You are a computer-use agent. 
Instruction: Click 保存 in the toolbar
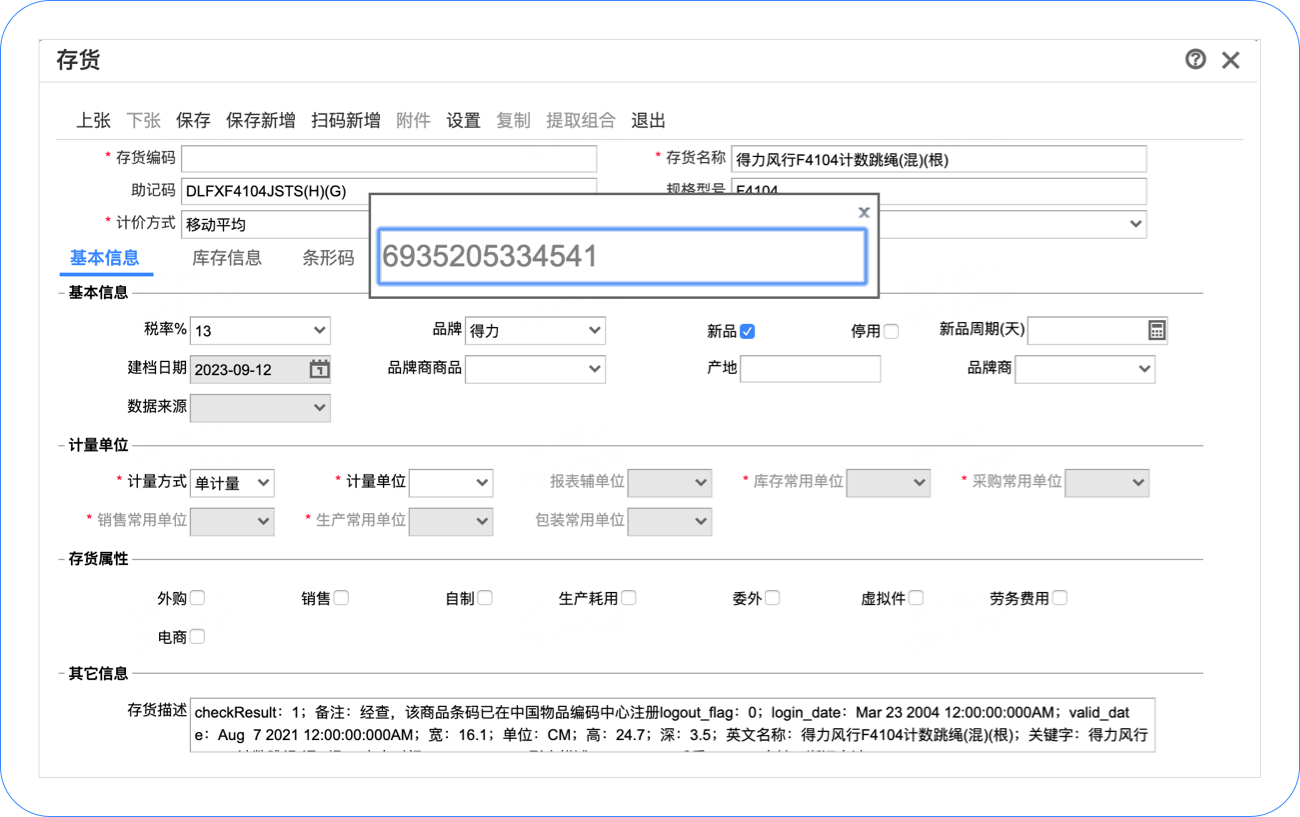click(193, 121)
